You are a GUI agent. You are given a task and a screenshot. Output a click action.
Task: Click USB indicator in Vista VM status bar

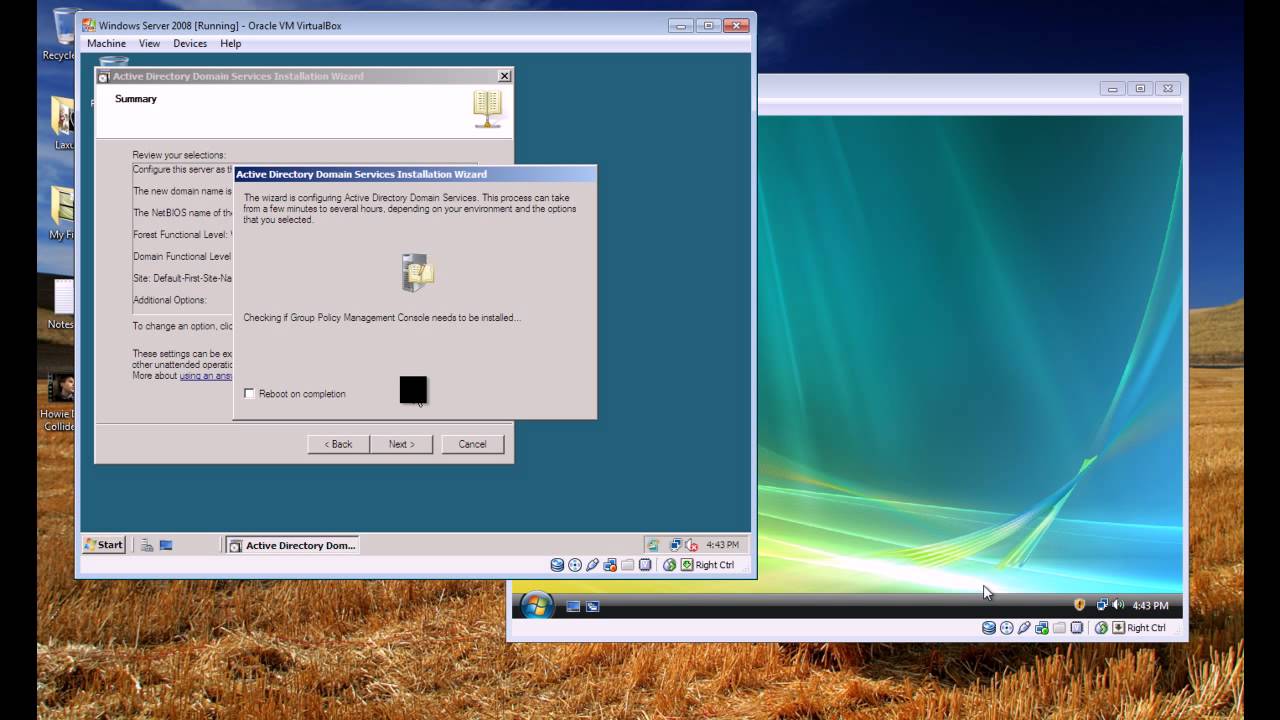(x=1024, y=628)
